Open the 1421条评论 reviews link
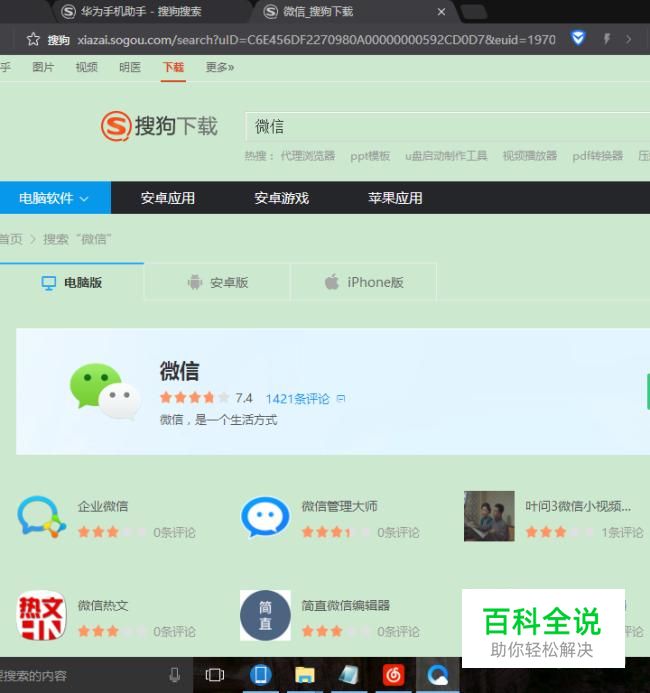 pos(297,399)
